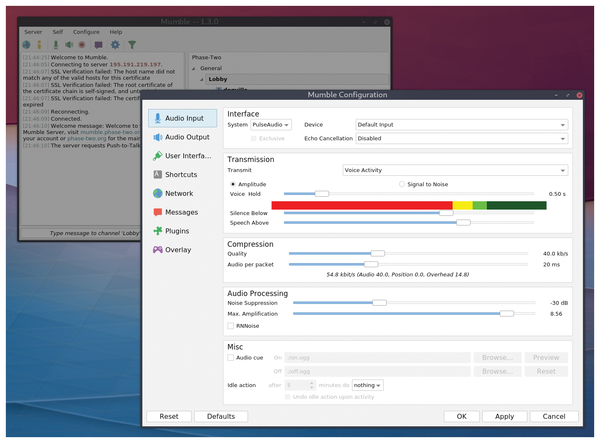Open the Transmit Voice Activity dropdown

tap(455, 170)
